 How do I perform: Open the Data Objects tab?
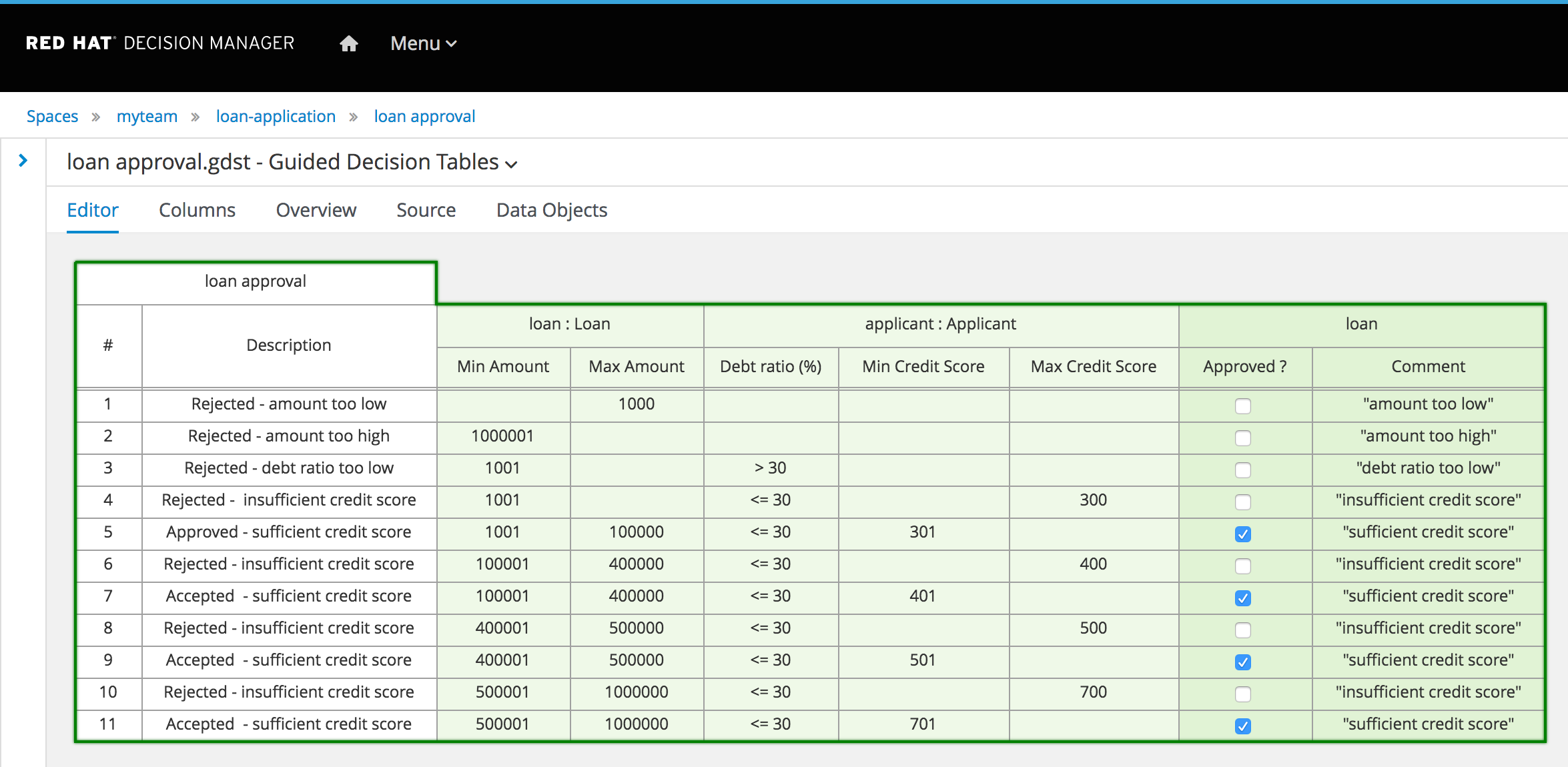tap(551, 210)
